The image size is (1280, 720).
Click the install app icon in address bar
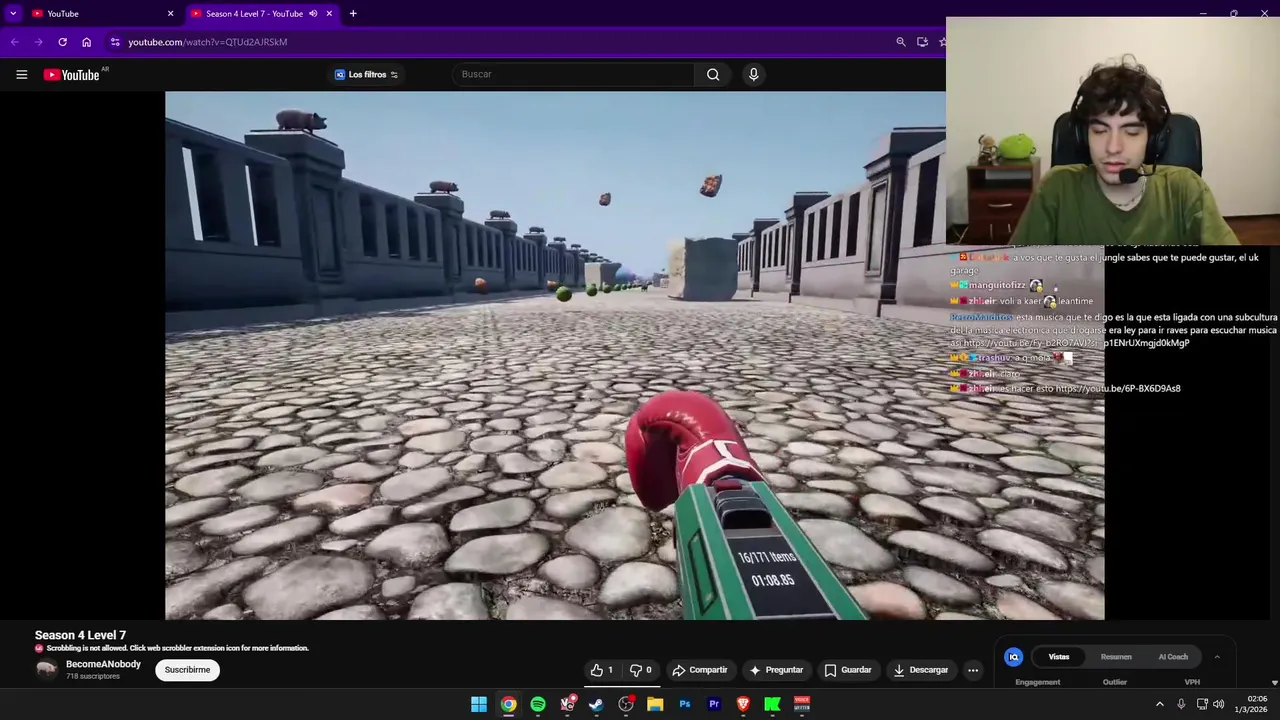tap(922, 42)
